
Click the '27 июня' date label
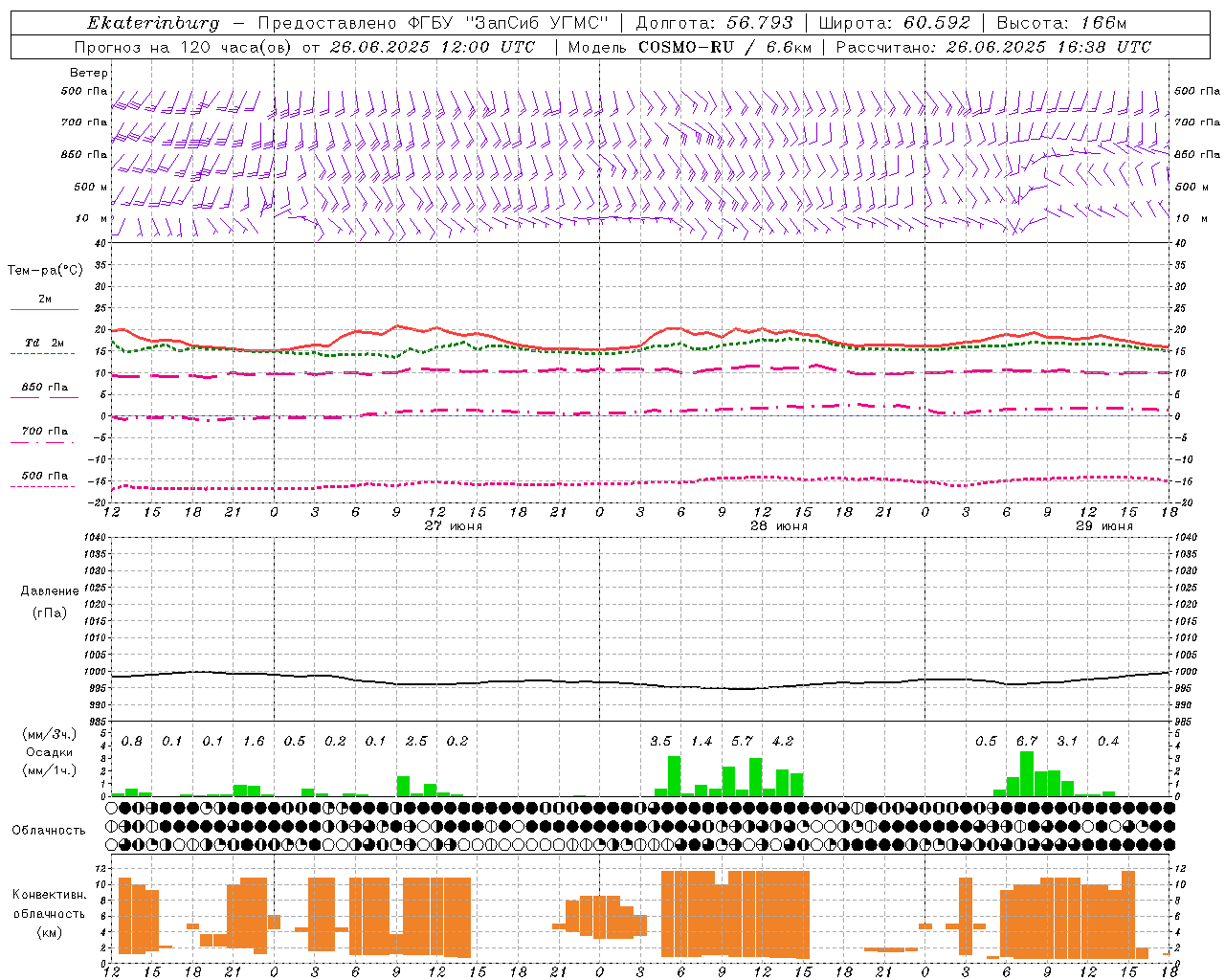tap(454, 526)
